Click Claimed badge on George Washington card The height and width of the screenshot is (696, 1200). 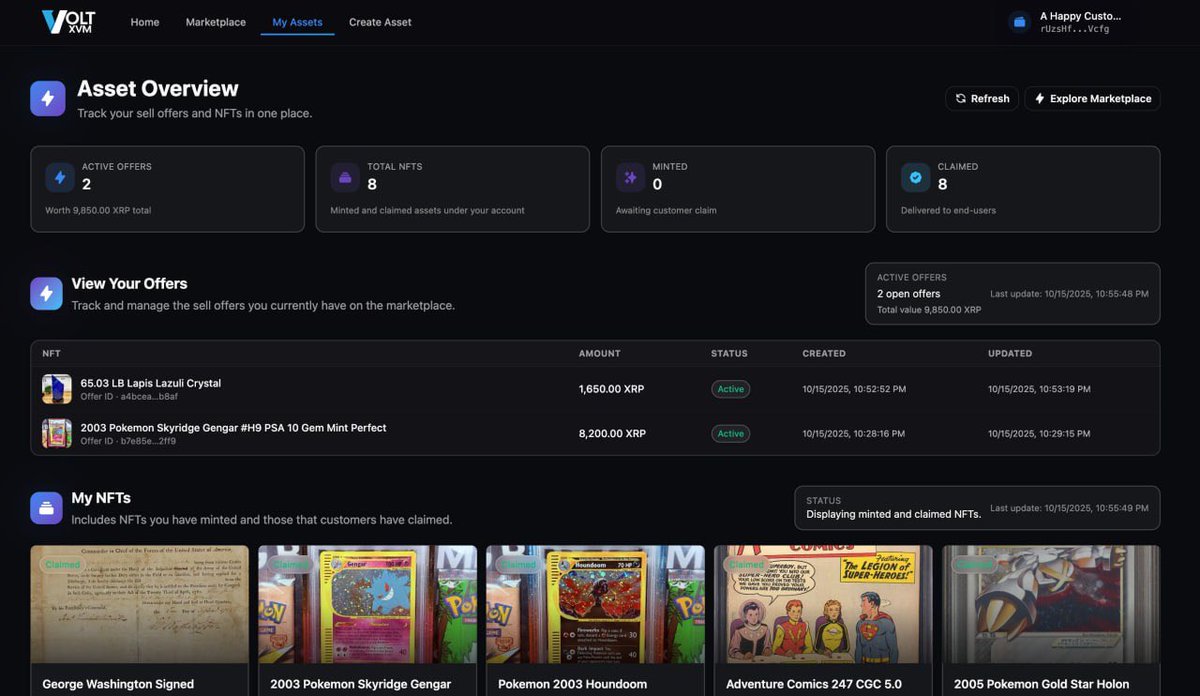[x=62, y=565]
